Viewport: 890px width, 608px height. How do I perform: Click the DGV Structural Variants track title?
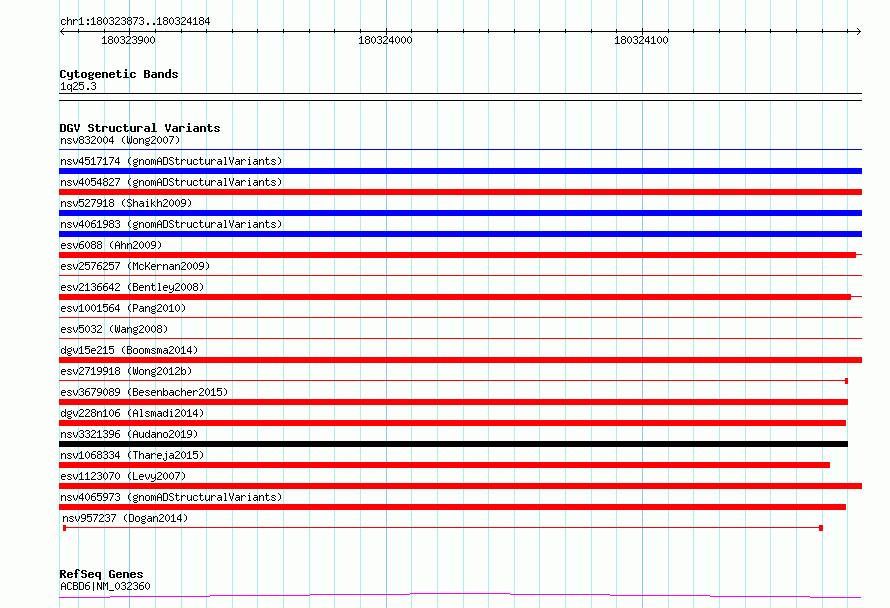pyautogui.click(x=140, y=128)
